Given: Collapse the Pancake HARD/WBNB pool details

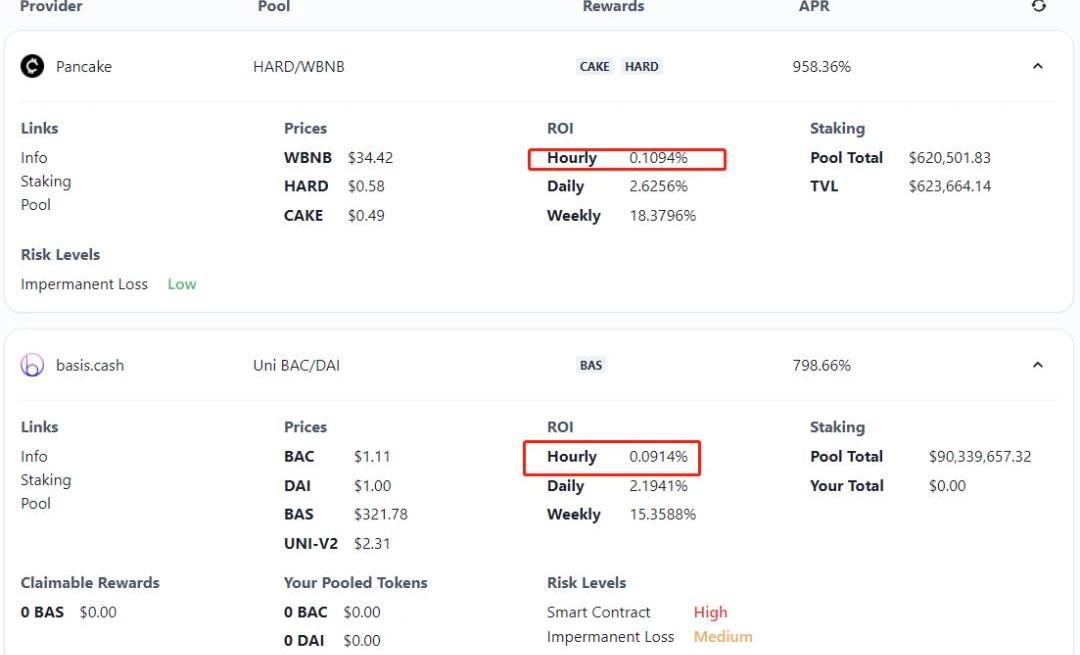Looking at the screenshot, I should click(x=1037, y=67).
